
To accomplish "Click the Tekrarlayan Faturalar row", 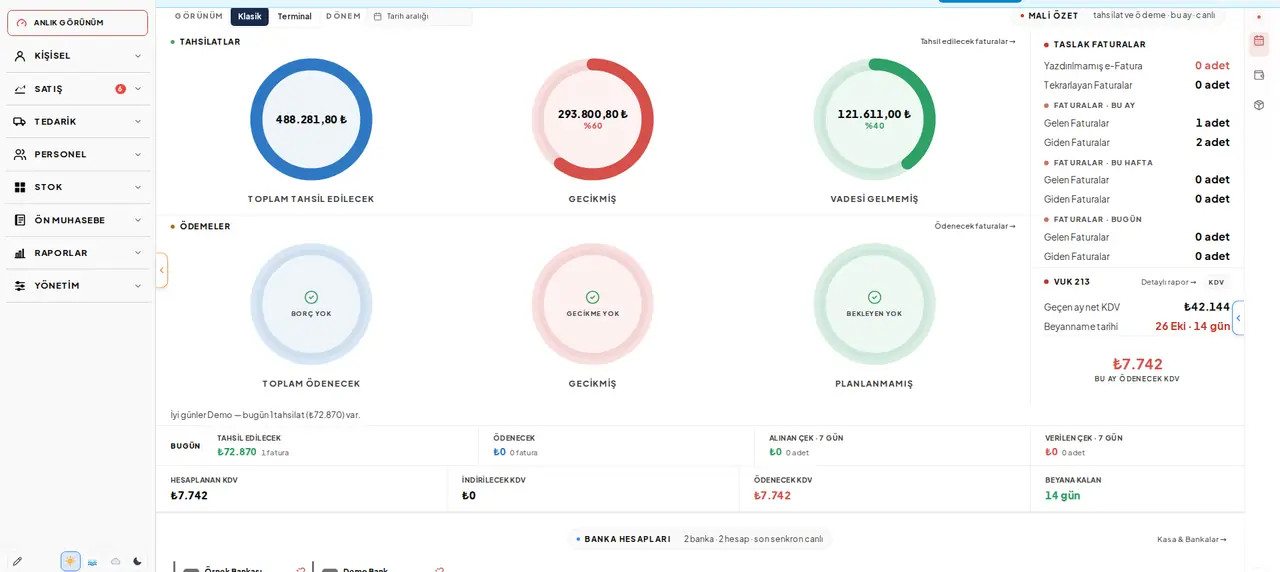I will tap(1137, 85).
